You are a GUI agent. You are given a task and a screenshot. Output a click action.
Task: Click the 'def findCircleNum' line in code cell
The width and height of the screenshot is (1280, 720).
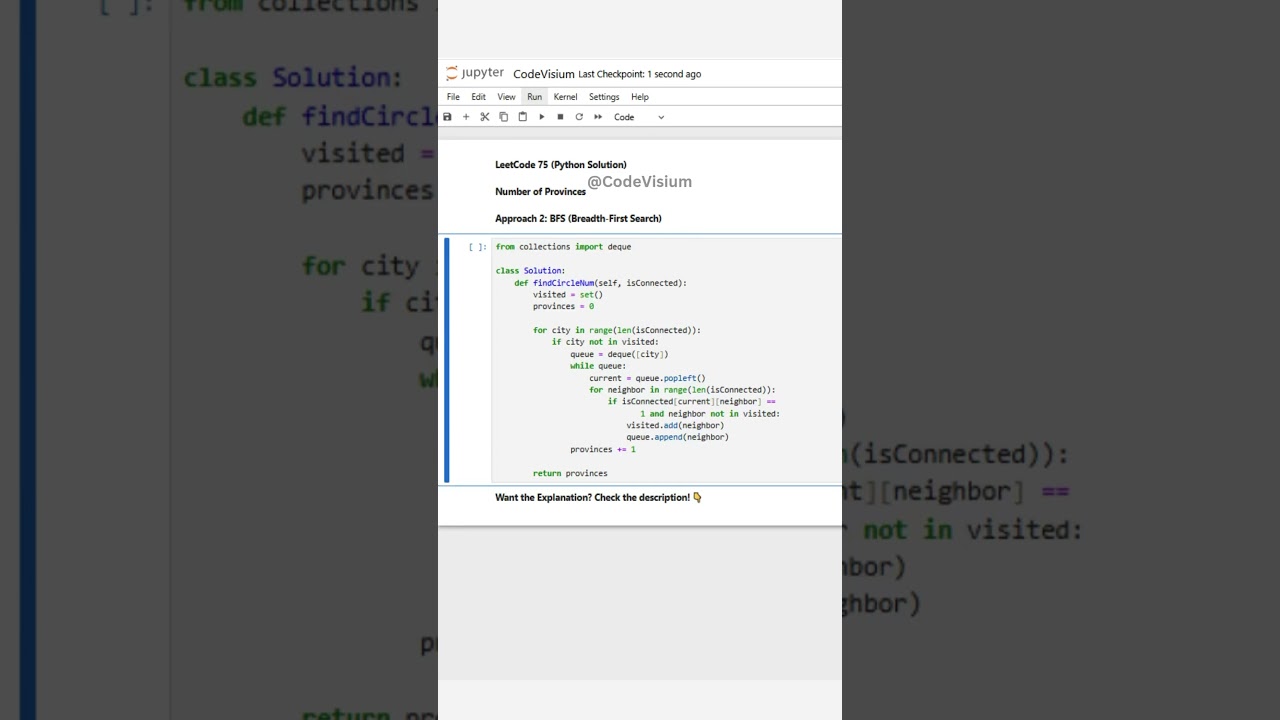[600, 283]
